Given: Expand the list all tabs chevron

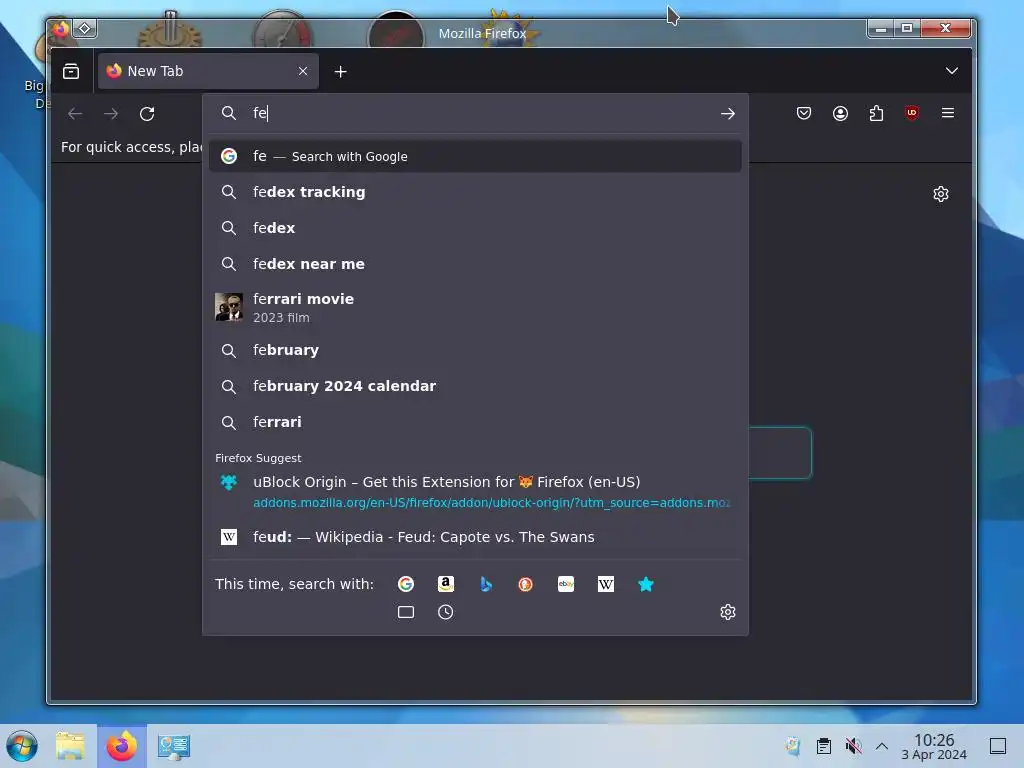Looking at the screenshot, I should point(952,71).
